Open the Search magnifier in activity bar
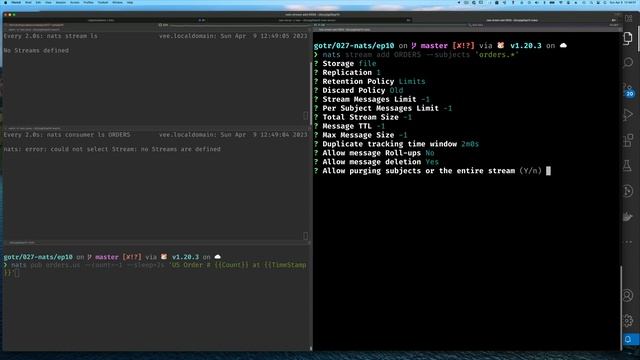This screenshot has width=640, height=360. tap(628, 62)
